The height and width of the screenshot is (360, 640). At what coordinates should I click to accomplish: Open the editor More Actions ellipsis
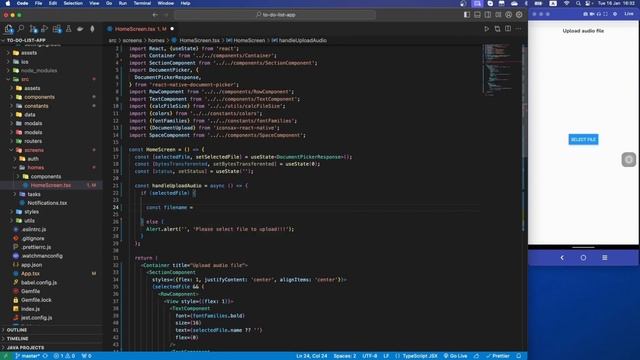[518, 29]
